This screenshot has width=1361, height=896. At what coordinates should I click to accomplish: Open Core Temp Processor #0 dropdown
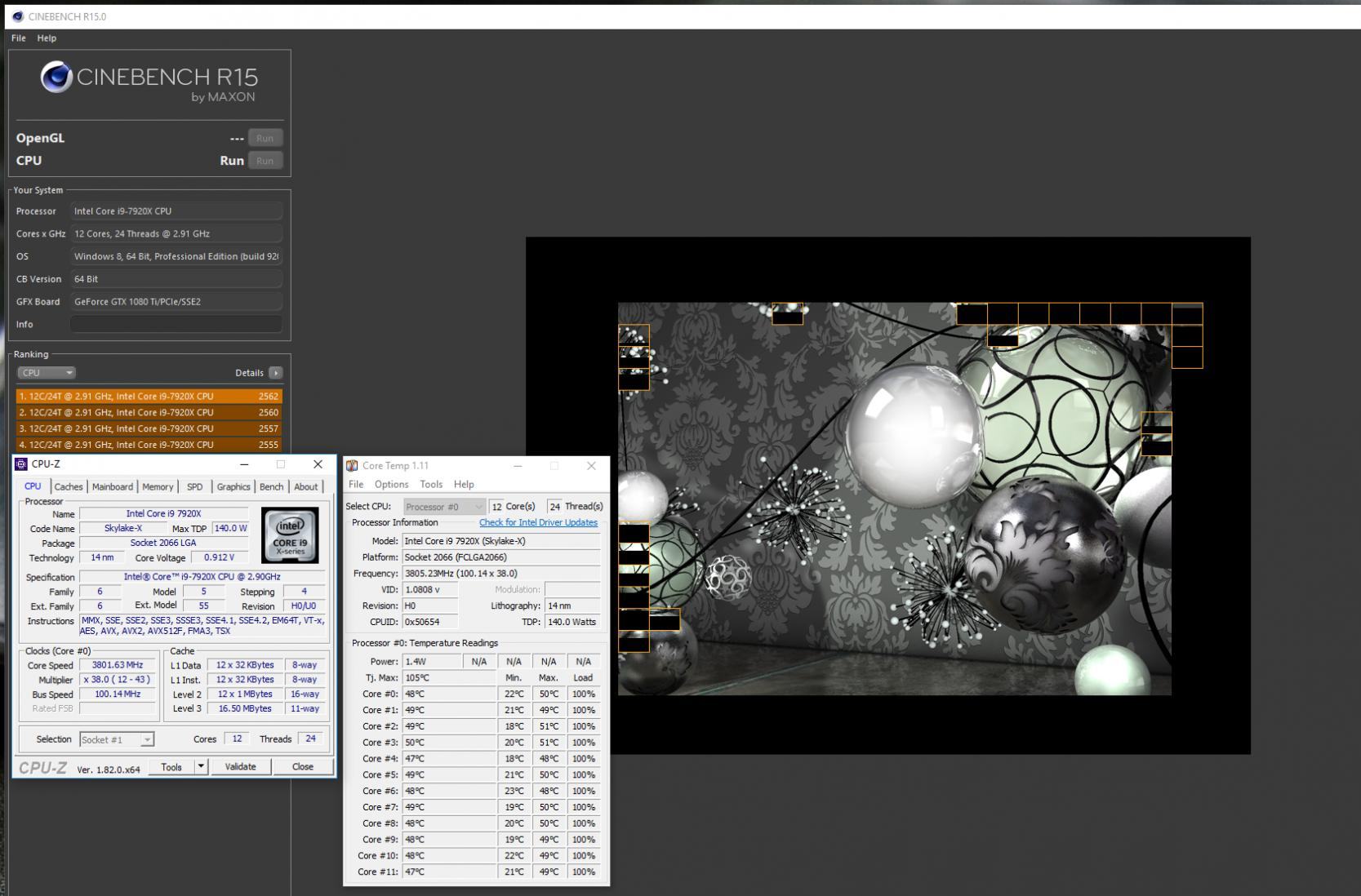[445, 507]
